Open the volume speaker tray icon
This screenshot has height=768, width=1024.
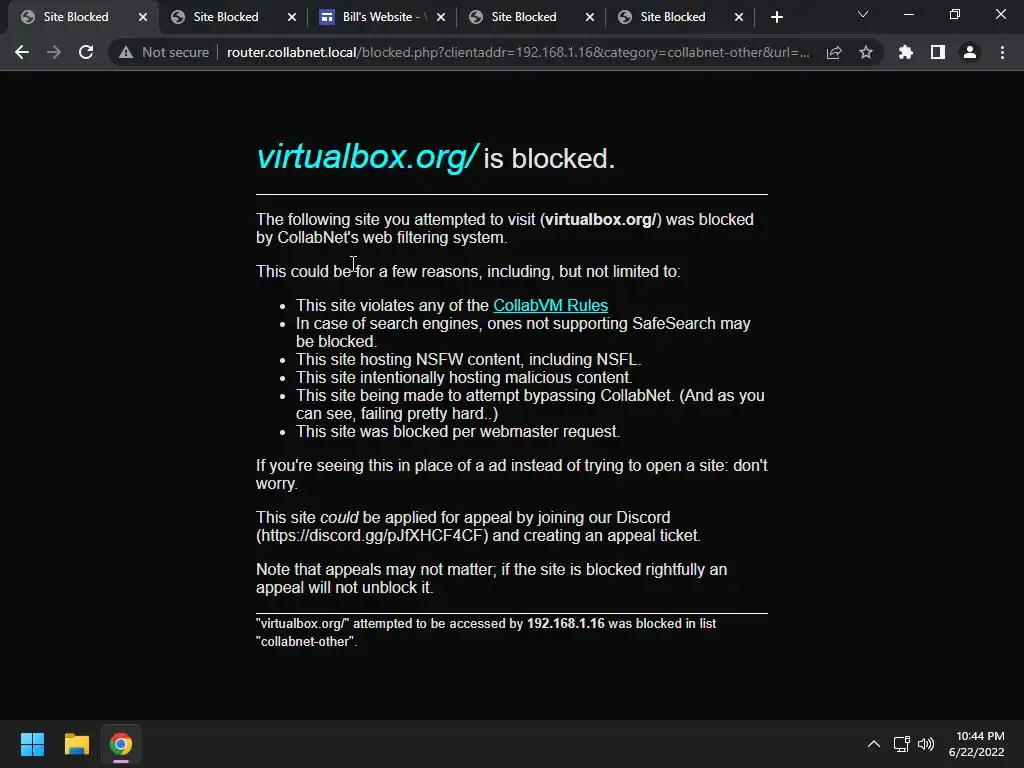click(925, 744)
